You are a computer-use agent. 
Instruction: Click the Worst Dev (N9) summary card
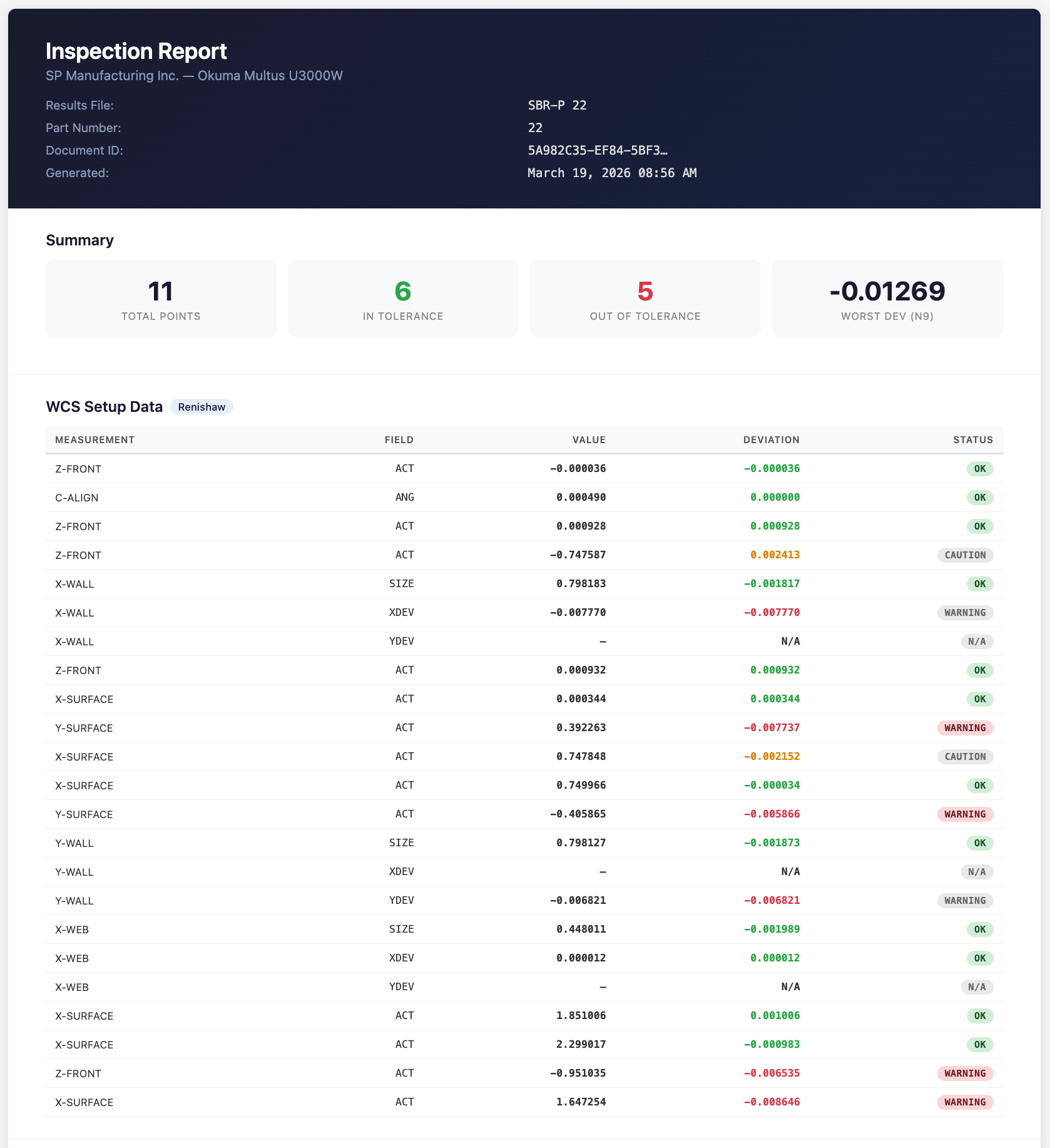tap(887, 299)
